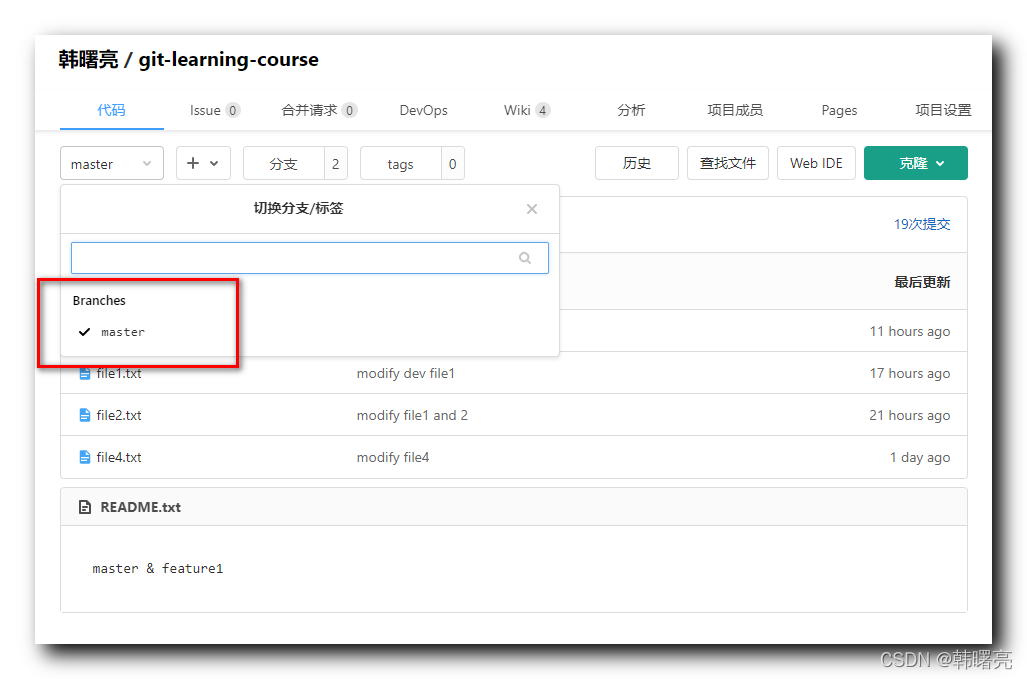Click the 历史 history button
This screenshot has width=1027, height=679.
pos(637,163)
